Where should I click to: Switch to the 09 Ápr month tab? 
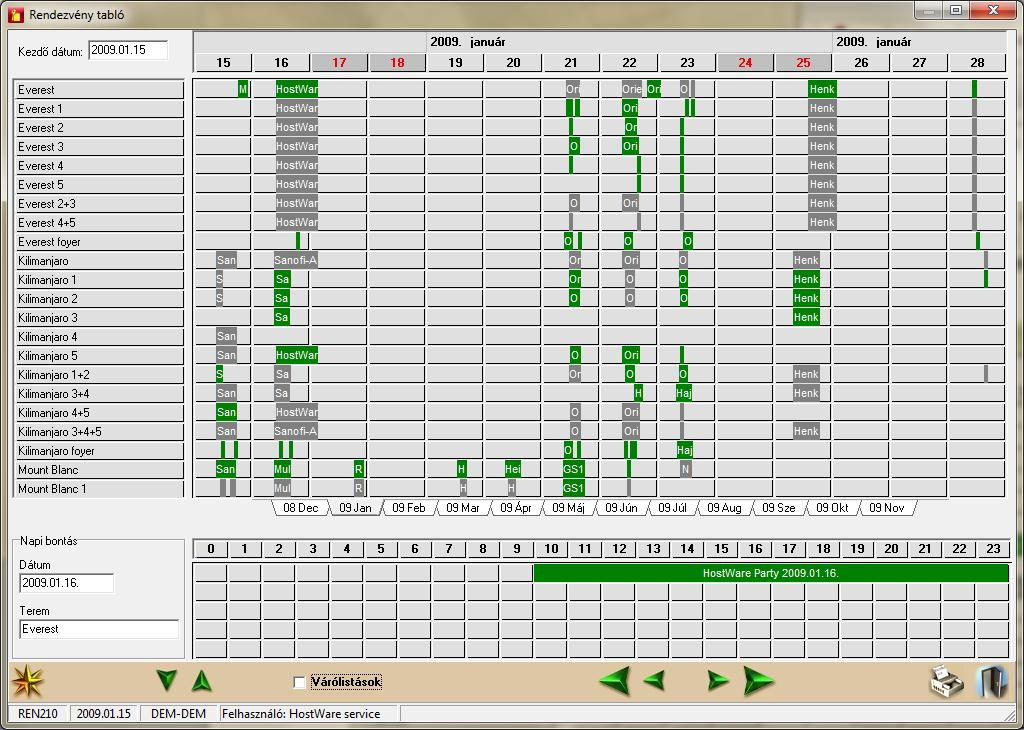(516, 508)
